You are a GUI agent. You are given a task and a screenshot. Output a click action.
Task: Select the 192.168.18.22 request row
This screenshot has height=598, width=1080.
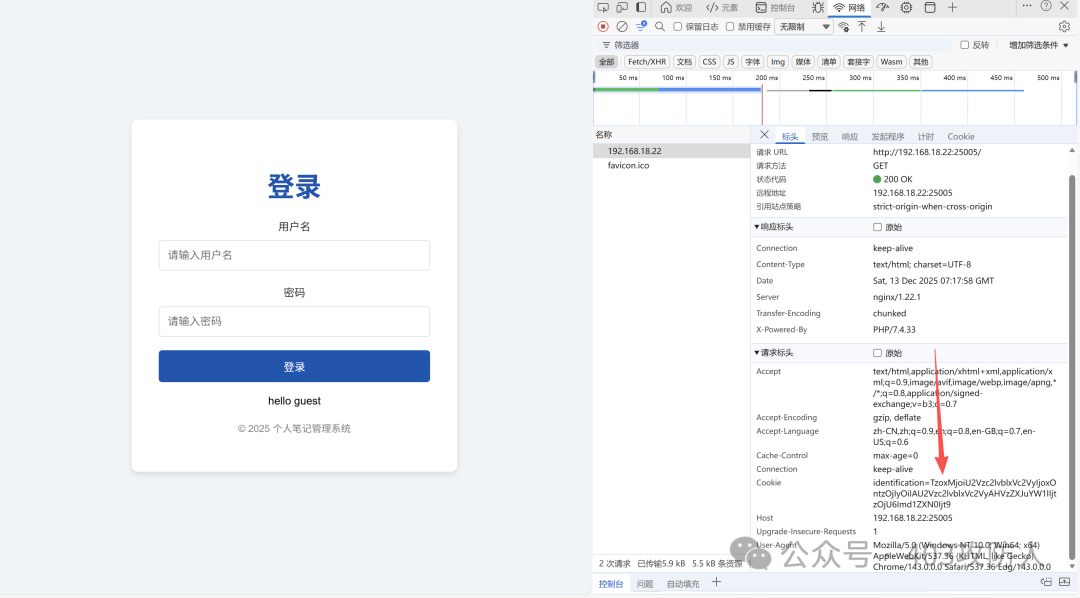click(672, 151)
